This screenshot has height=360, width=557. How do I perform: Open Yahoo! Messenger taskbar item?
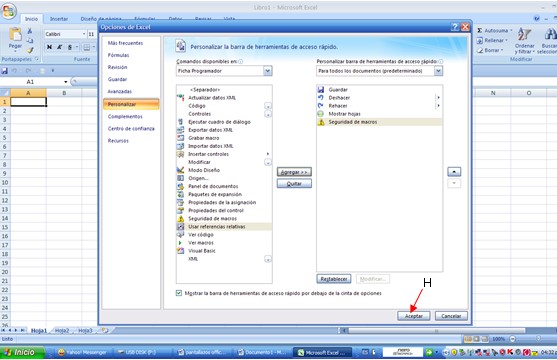coord(82,352)
